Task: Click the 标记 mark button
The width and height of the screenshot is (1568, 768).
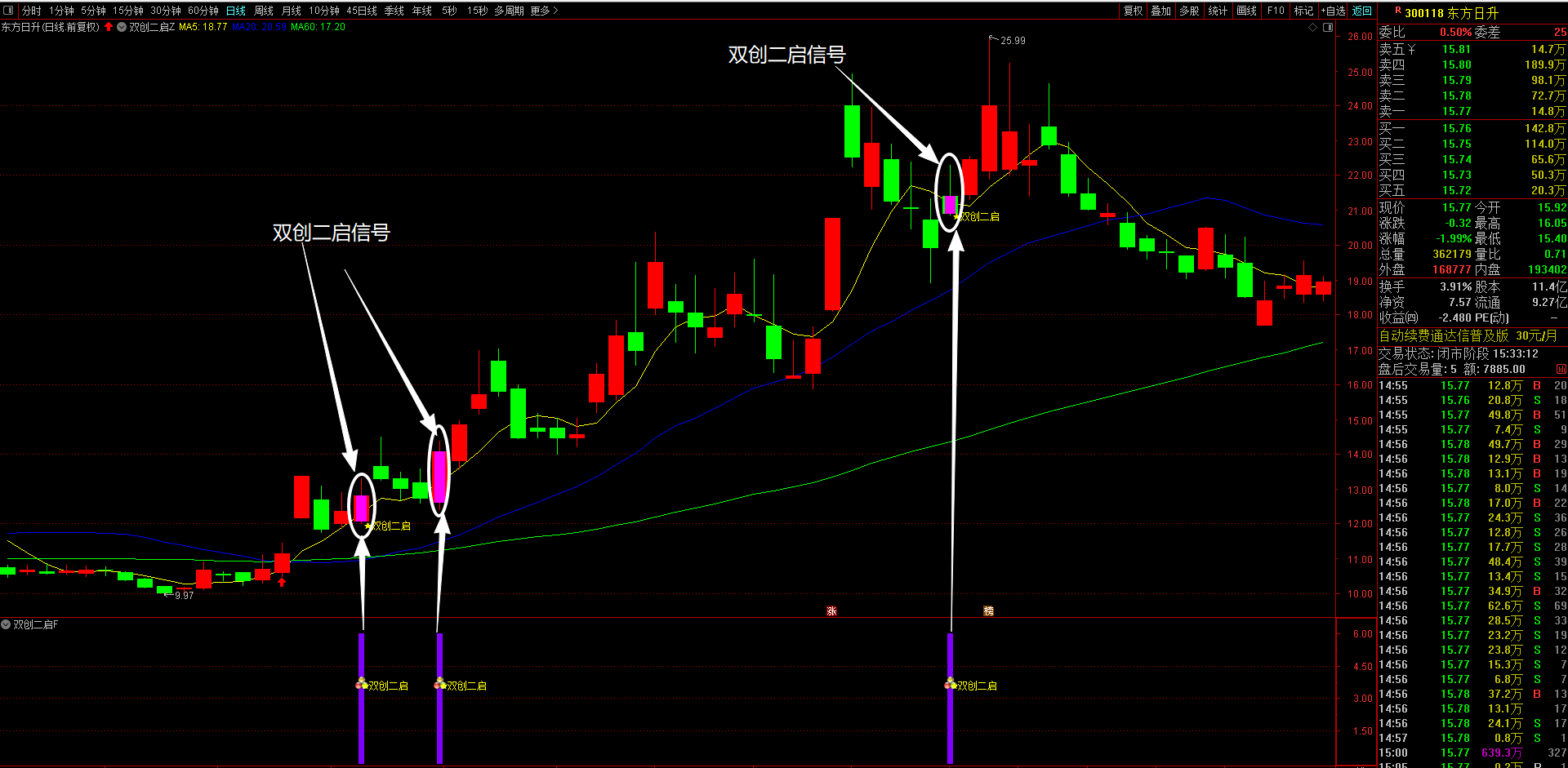Action: pyautogui.click(x=1304, y=11)
